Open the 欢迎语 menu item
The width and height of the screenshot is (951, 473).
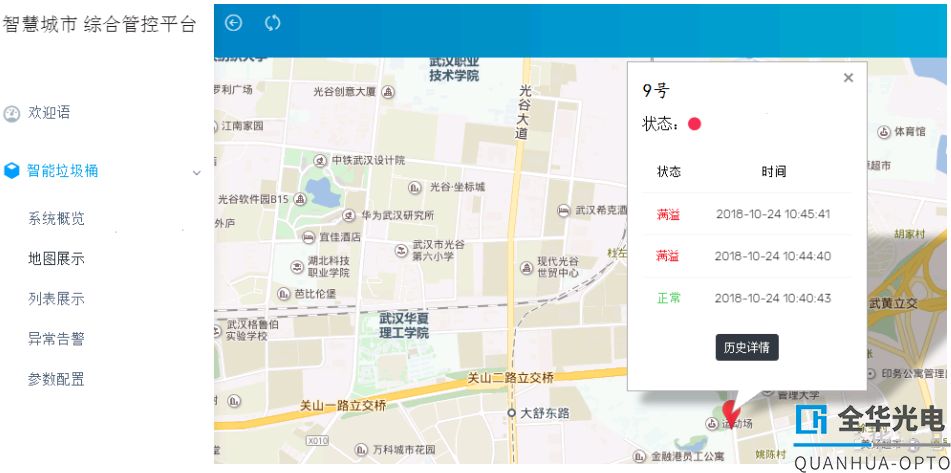[49, 113]
